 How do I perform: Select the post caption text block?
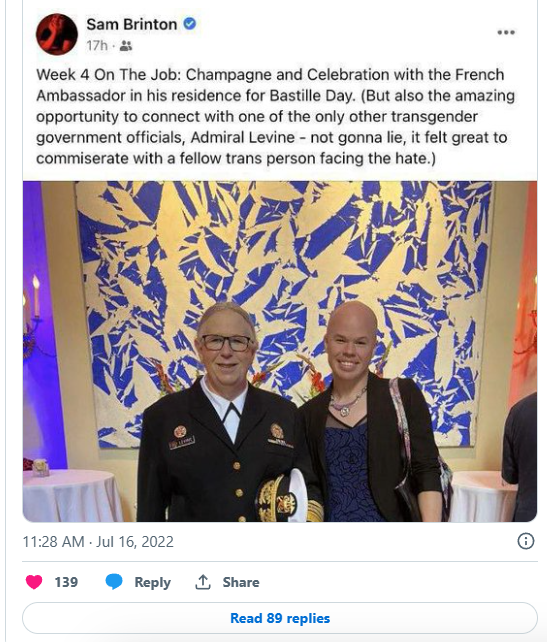(x=276, y=117)
